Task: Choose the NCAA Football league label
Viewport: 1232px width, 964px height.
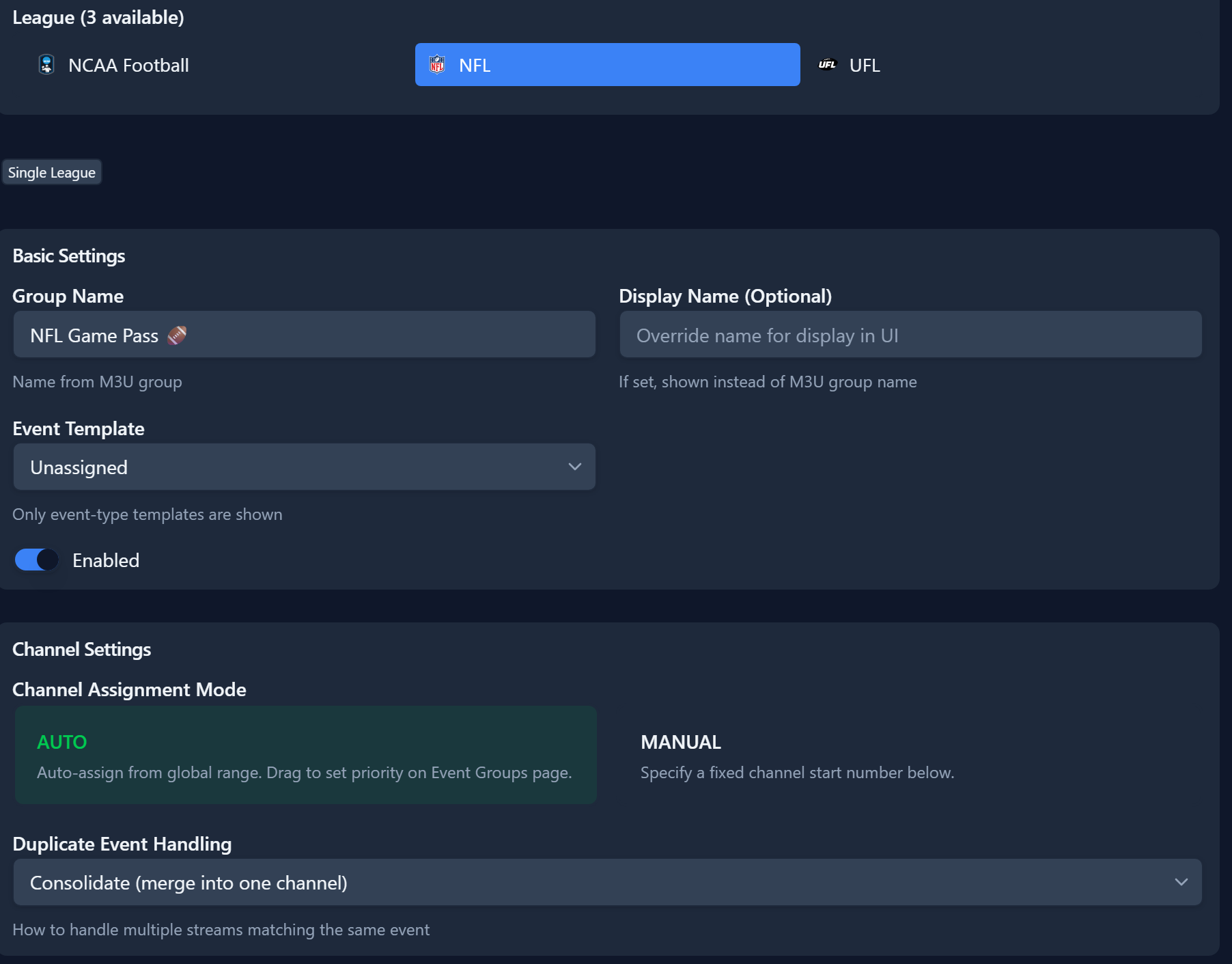Action: (x=128, y=66)
